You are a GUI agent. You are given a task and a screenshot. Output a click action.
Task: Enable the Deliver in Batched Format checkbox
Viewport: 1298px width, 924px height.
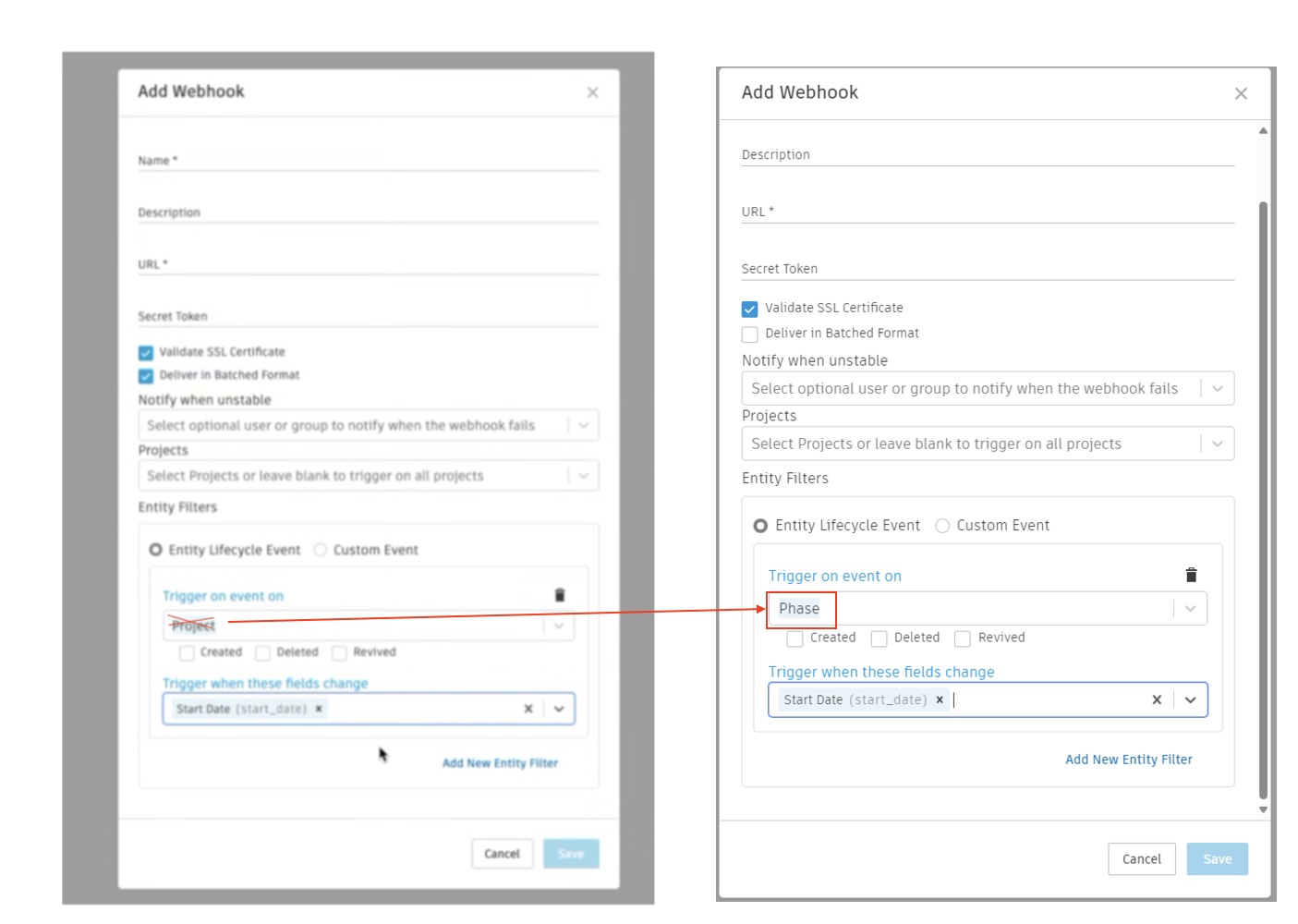[749, 334]
